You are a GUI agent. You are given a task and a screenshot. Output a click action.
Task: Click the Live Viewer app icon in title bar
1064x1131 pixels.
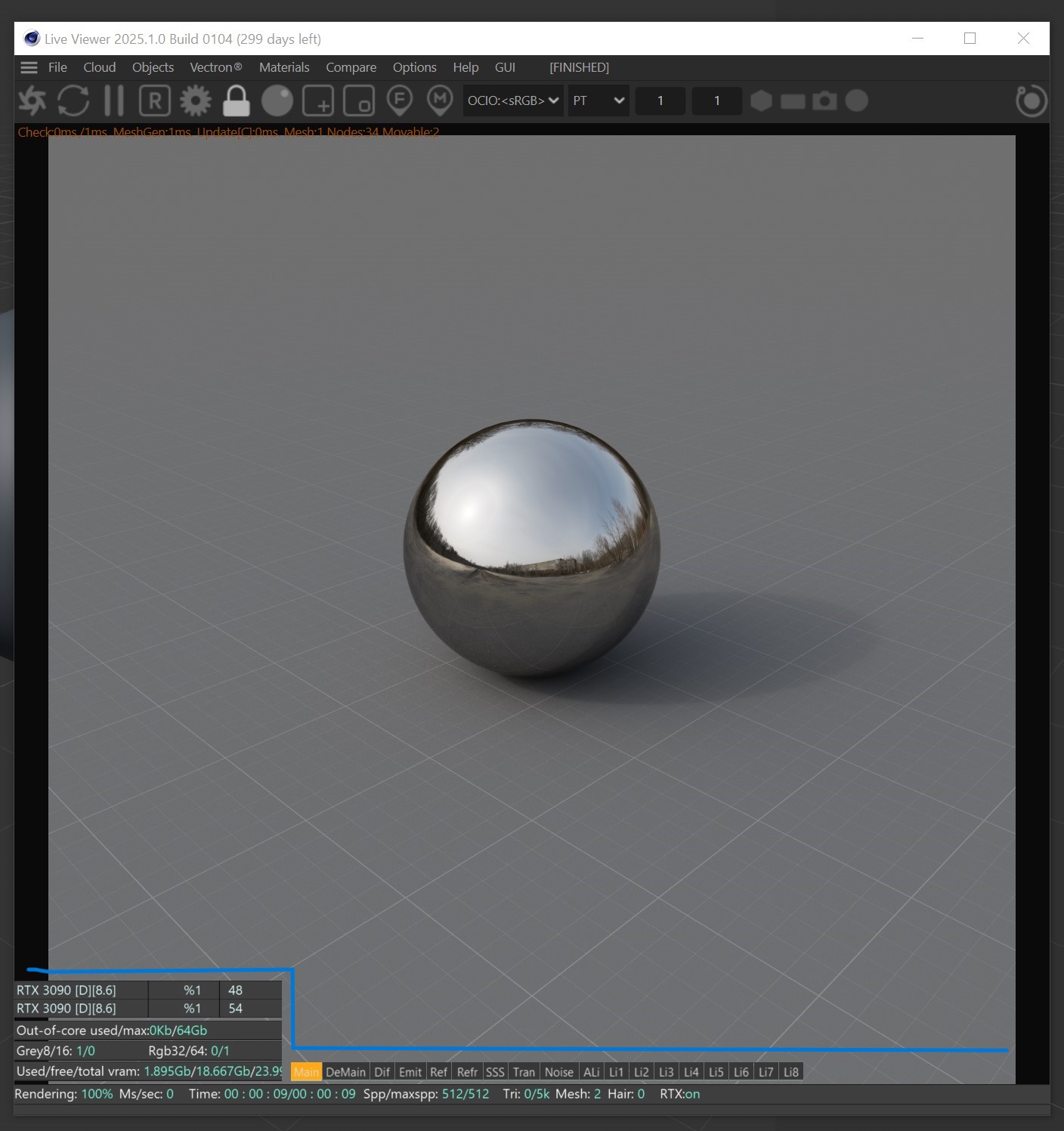click(32, 39)
